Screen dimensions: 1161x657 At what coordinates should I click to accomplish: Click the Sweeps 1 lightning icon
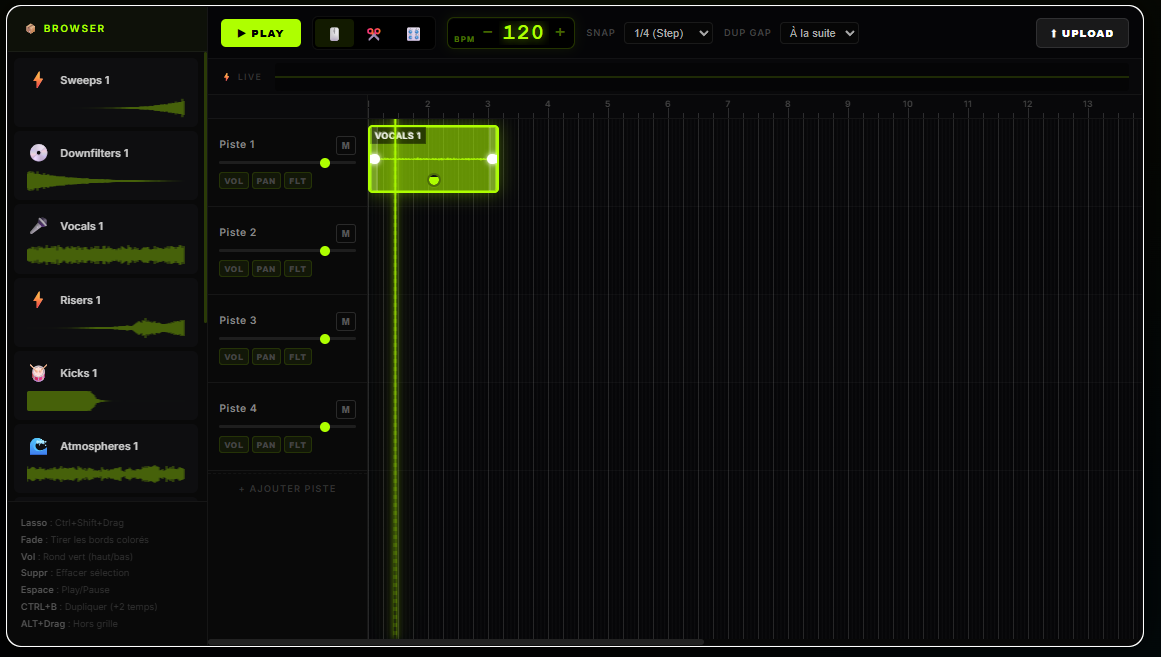38,80
